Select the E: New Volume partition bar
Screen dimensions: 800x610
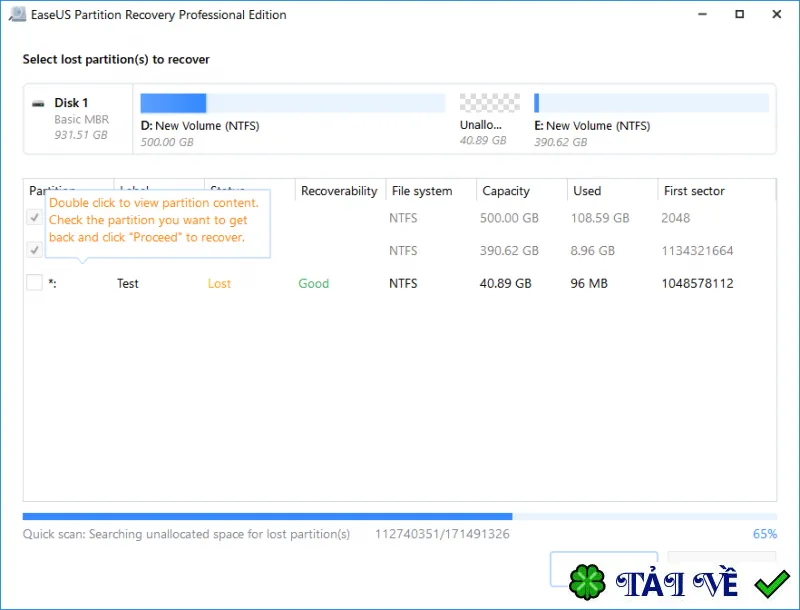pos(652,103)
